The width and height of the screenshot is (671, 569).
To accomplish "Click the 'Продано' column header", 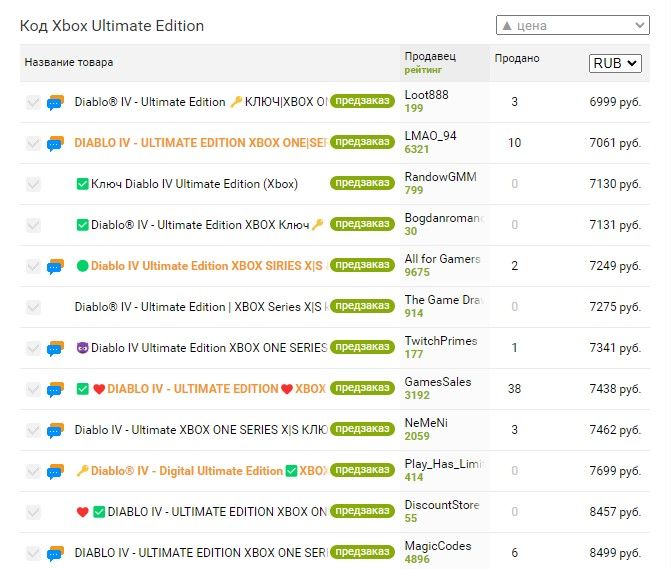I will point(517,59).
